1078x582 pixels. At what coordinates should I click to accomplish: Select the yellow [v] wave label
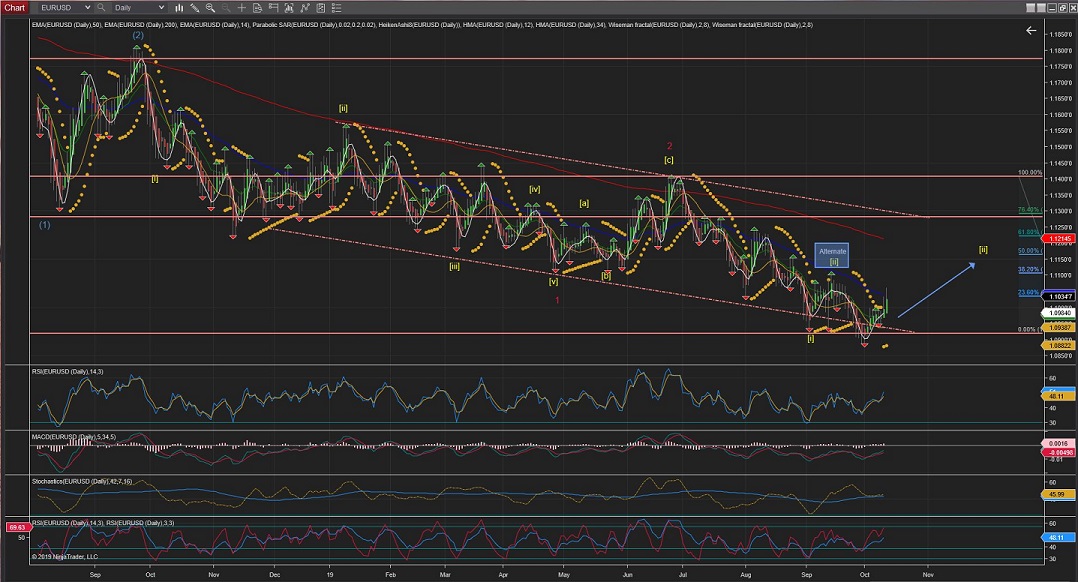coord(553,282)
